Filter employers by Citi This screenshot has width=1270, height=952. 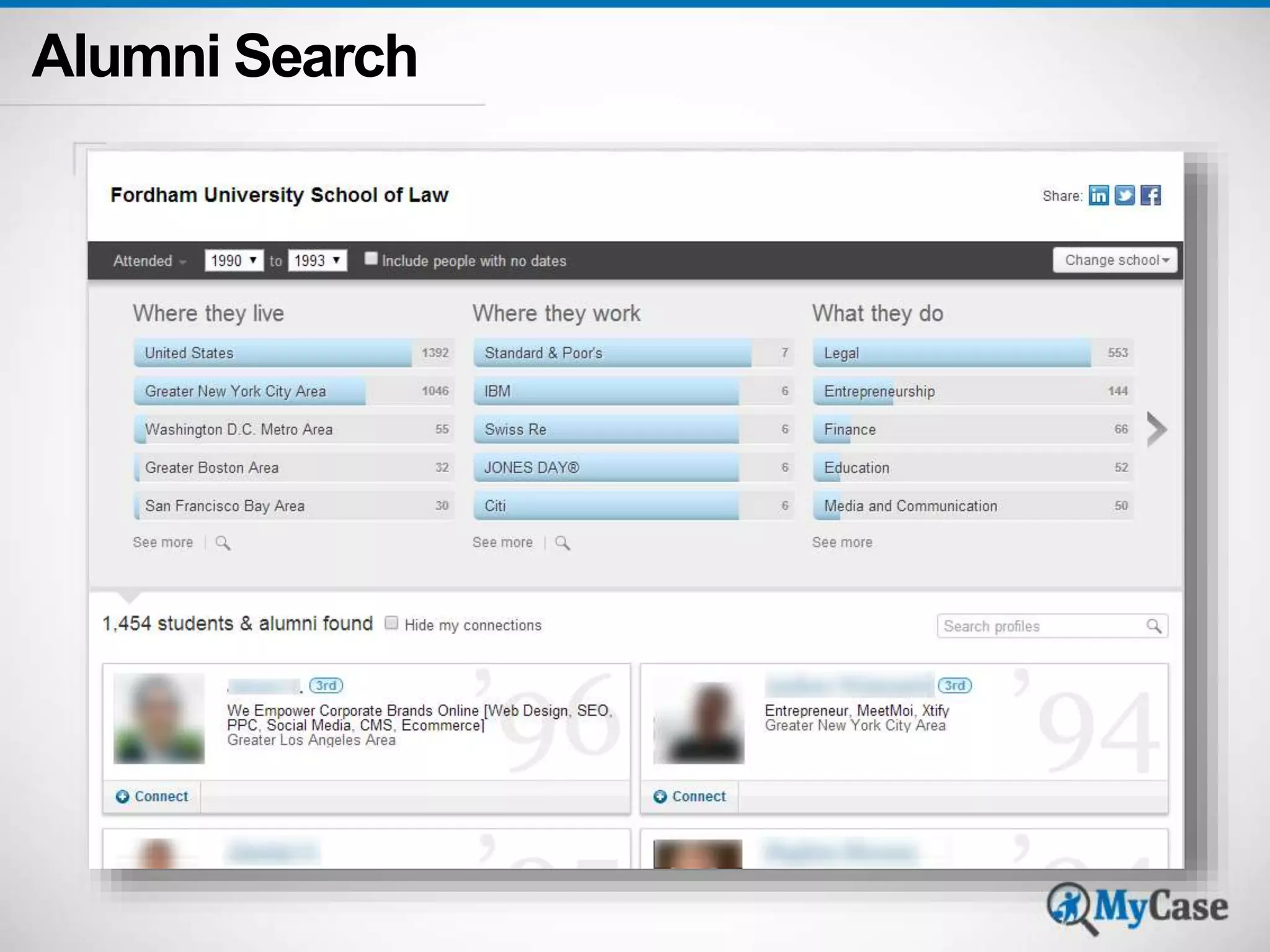634,506
